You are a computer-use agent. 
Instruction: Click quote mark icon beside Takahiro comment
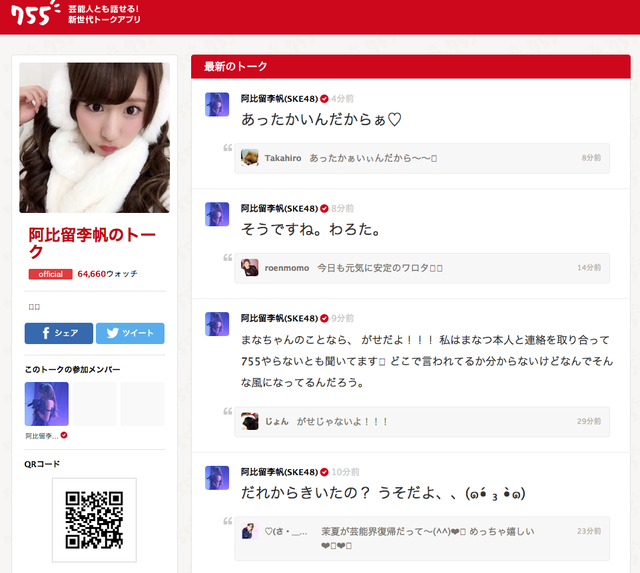[227, 148]
